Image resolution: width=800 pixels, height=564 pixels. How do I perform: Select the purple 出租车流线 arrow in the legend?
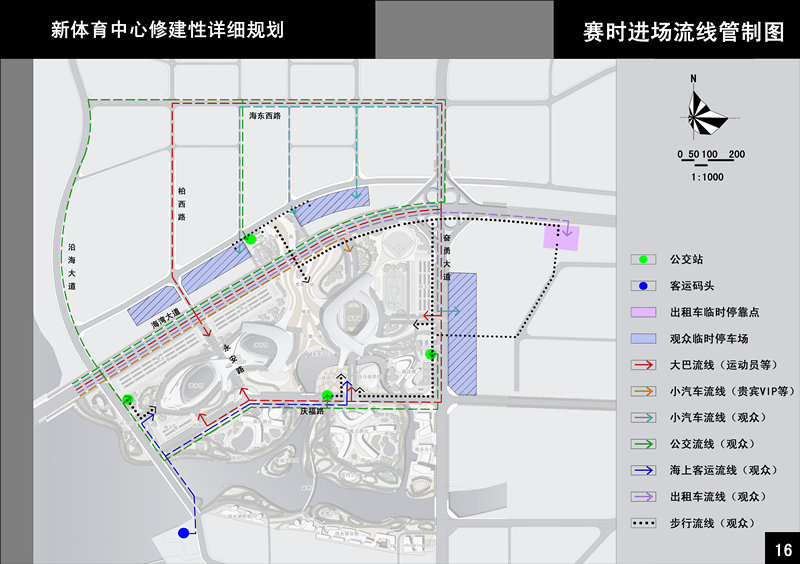point(645,496)
